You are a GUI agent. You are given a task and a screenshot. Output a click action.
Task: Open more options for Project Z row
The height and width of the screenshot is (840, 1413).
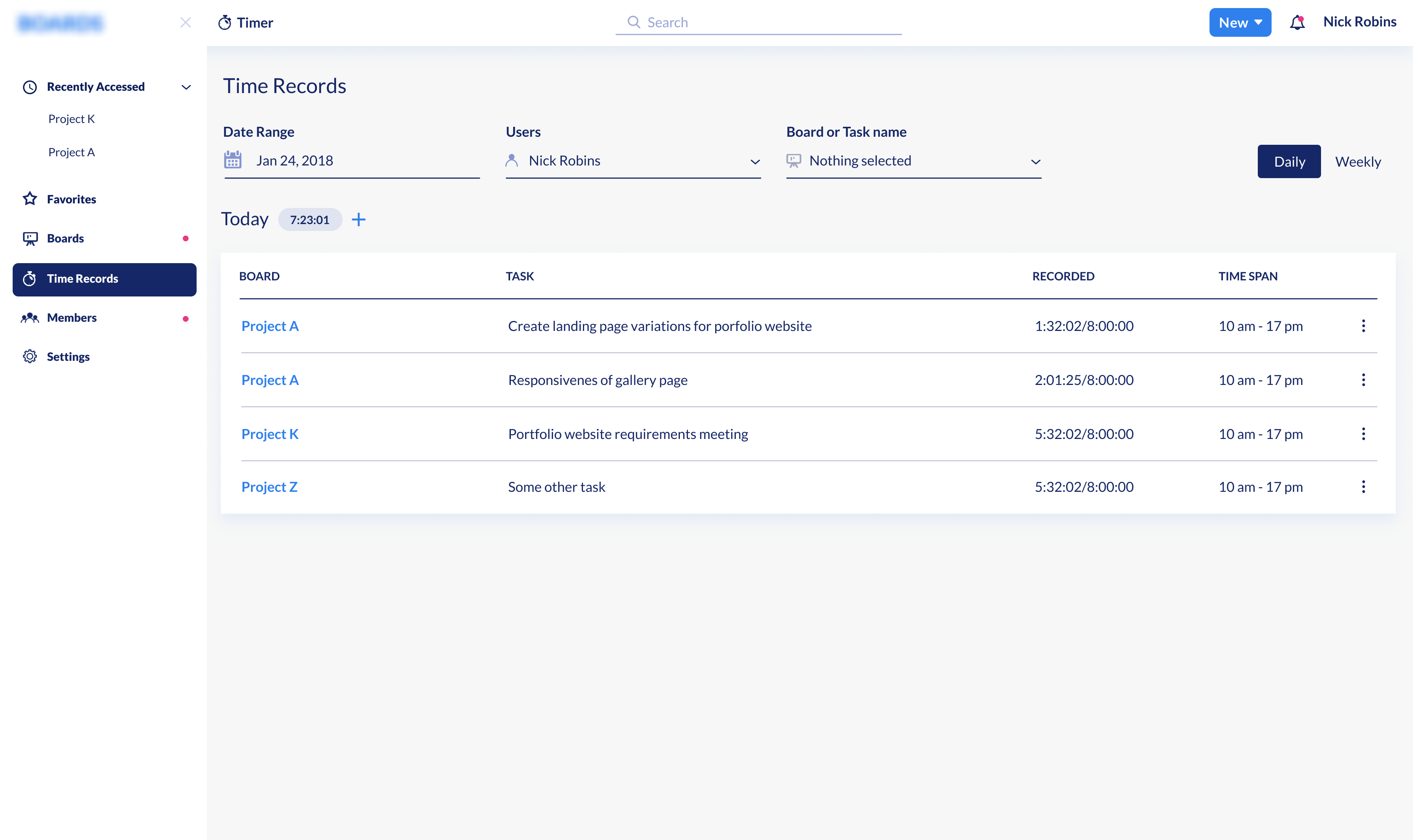pos(1363,487)
